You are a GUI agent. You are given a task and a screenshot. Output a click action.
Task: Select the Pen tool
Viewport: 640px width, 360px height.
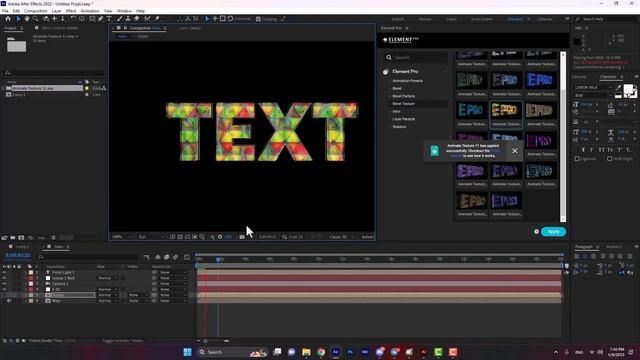coord(100,19)
